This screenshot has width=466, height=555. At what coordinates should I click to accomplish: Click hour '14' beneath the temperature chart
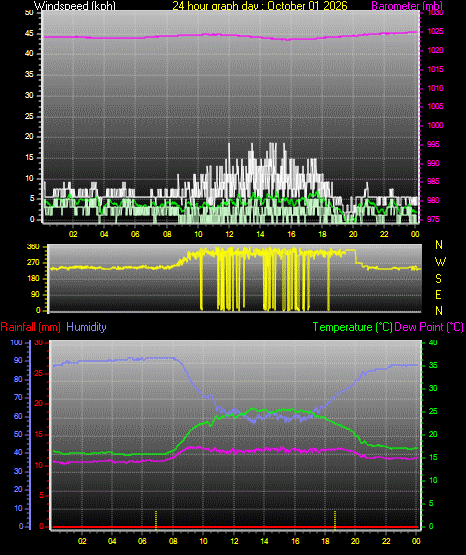264,541
